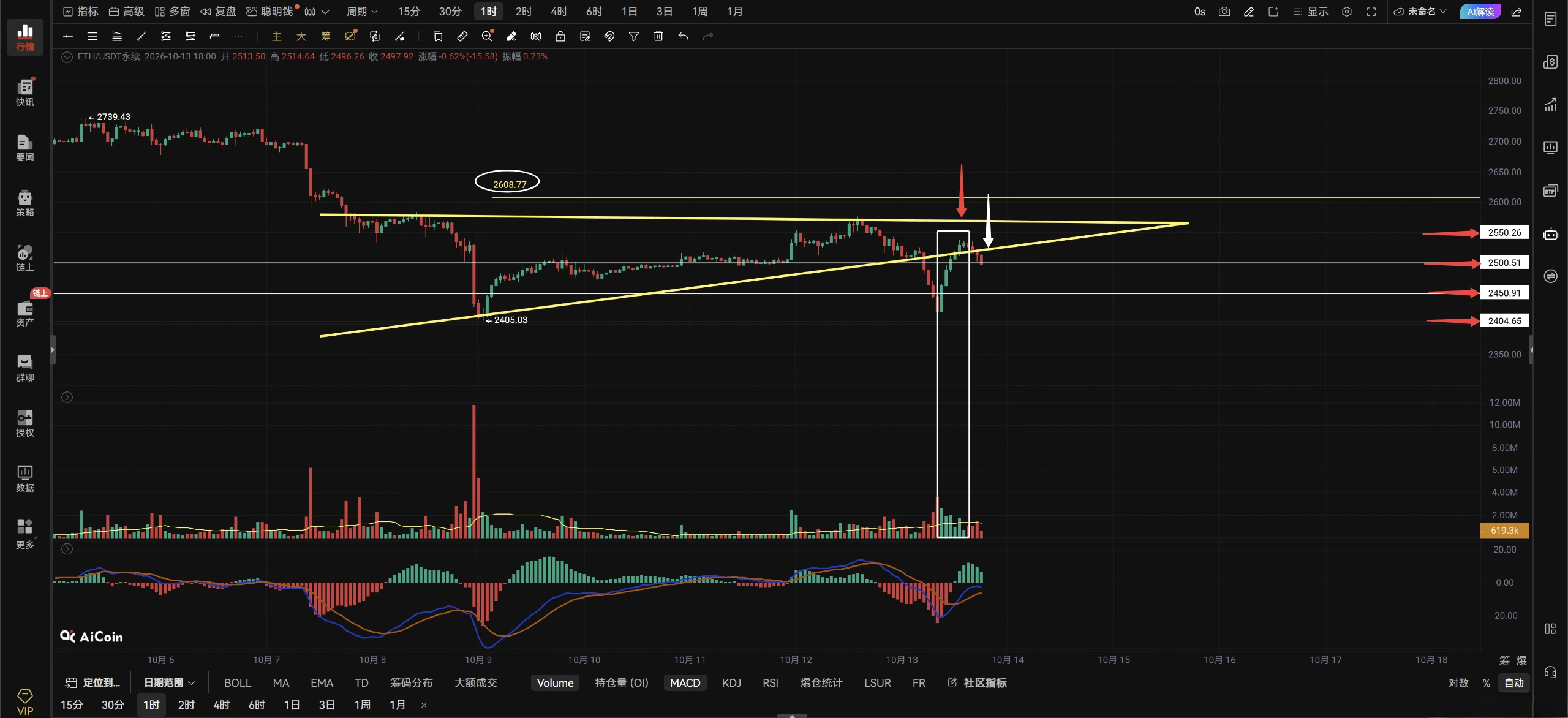Click the AI解读 button
The image size is (1568, 718).
(1480, 12)
